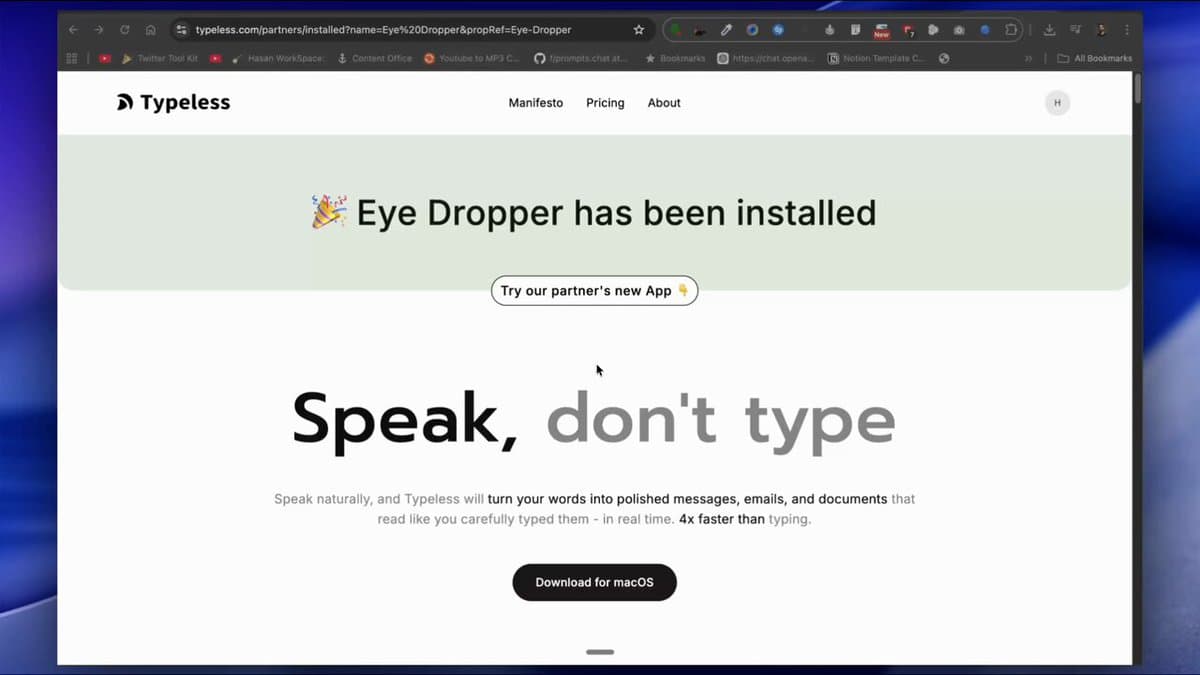The height and width of the screenshot is (675, 1200).
Task: Expand hidden bookmarks via the double chevron
Action: 1028,58
